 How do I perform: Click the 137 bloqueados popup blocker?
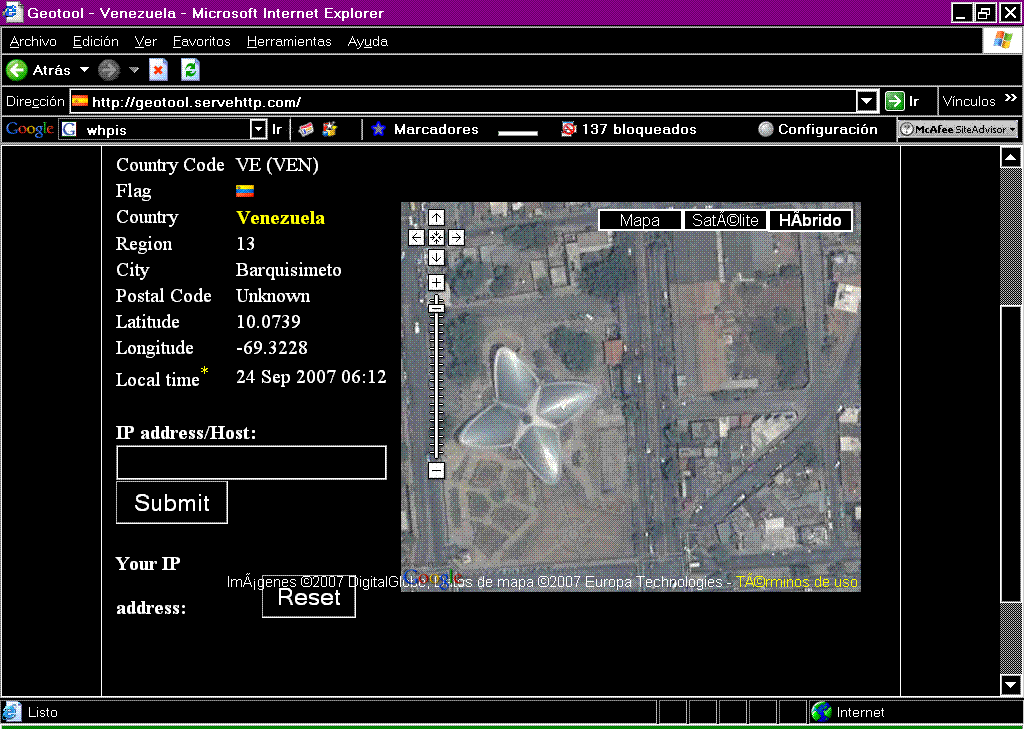pos(629,129)
